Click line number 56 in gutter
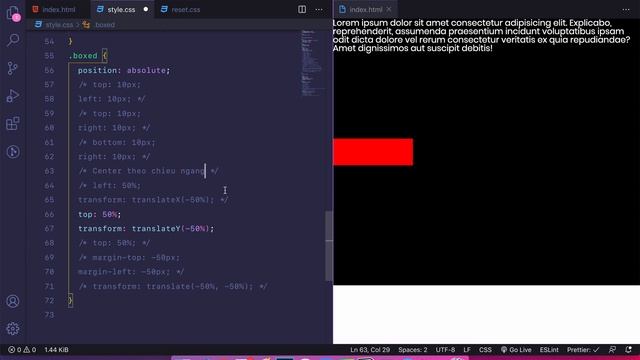Screen dimensions: 640x360 click(x=49, y=70)
